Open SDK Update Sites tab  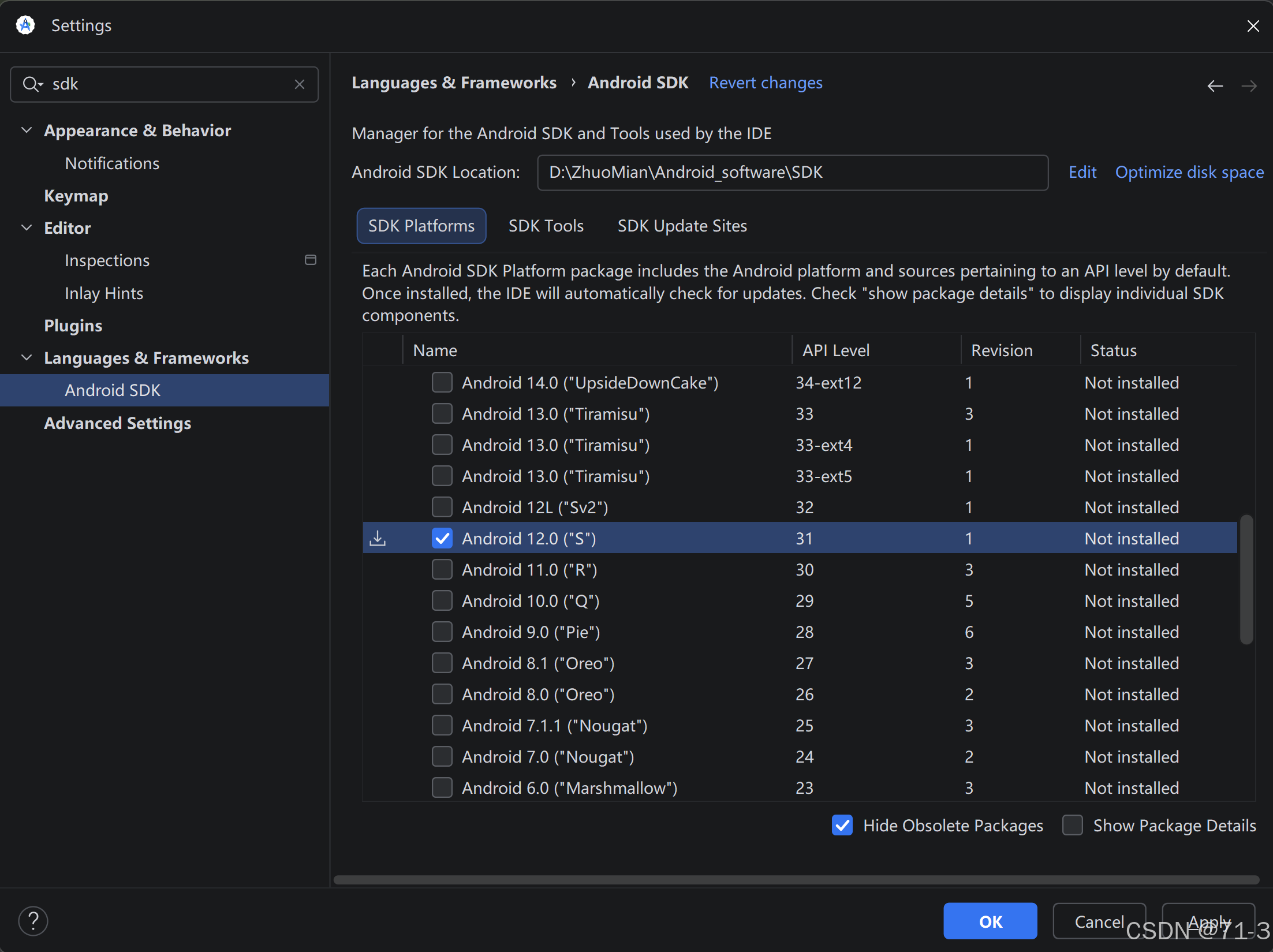coord(682,226)
